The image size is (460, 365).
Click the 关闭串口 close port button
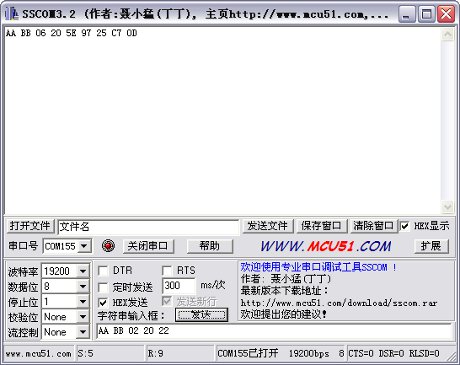tap(148, 246)
